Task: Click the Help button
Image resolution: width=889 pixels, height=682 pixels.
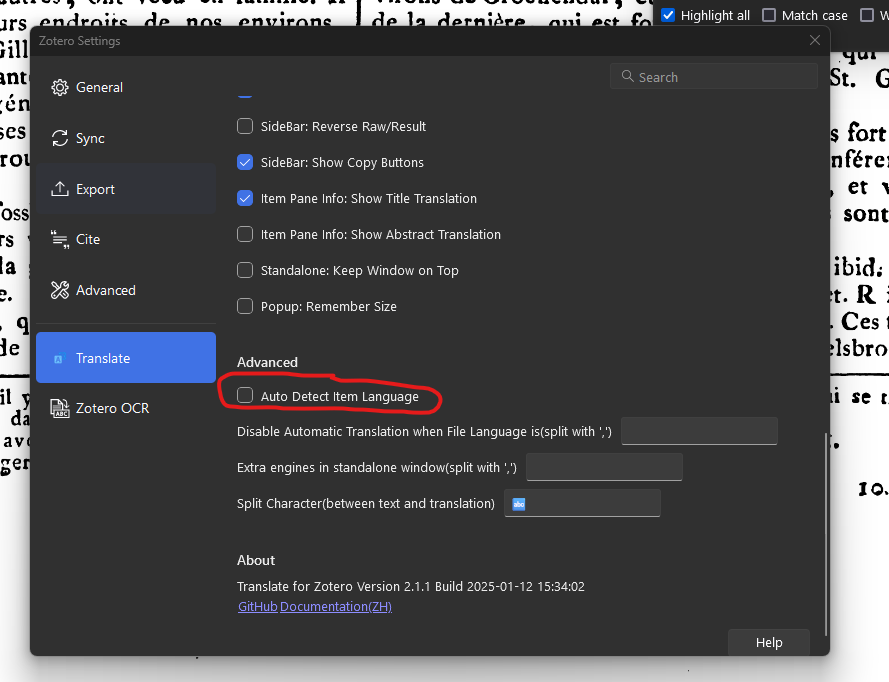Action: (x=769, y=642)
